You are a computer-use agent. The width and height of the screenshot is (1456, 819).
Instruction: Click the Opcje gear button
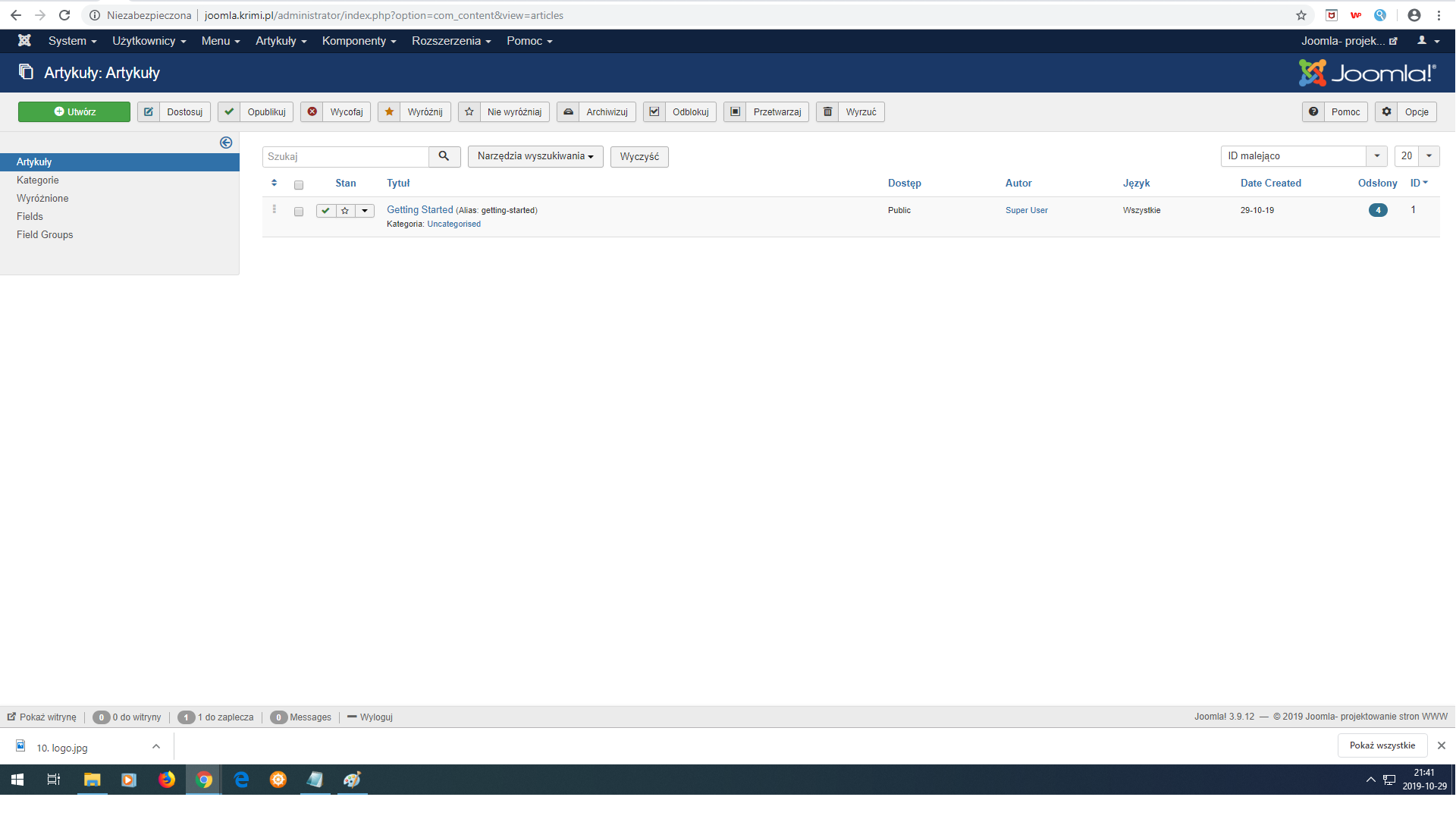click(1407, 112)
